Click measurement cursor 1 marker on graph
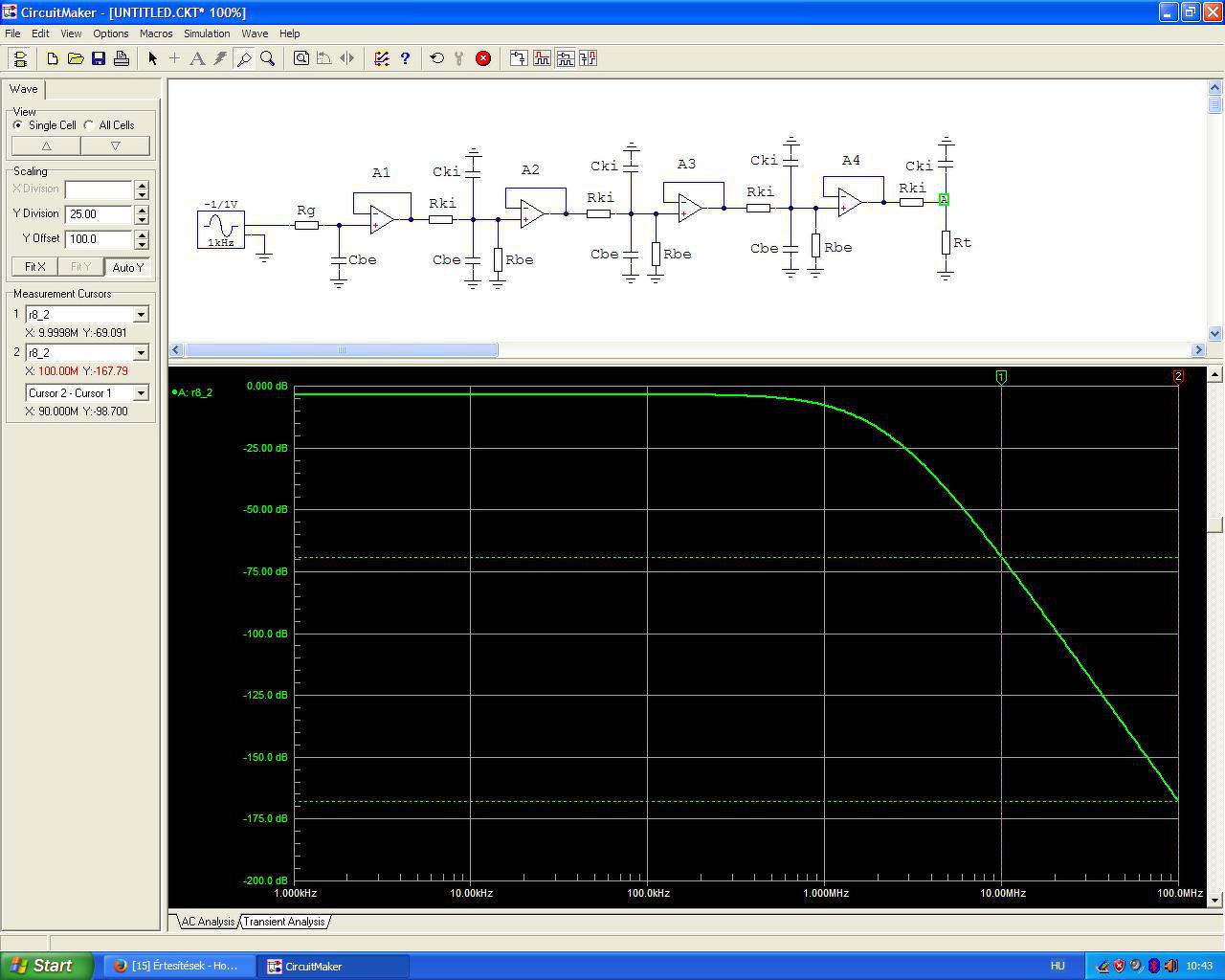Viewport: 1225px width, 980px height. [x=1001, y=377]
